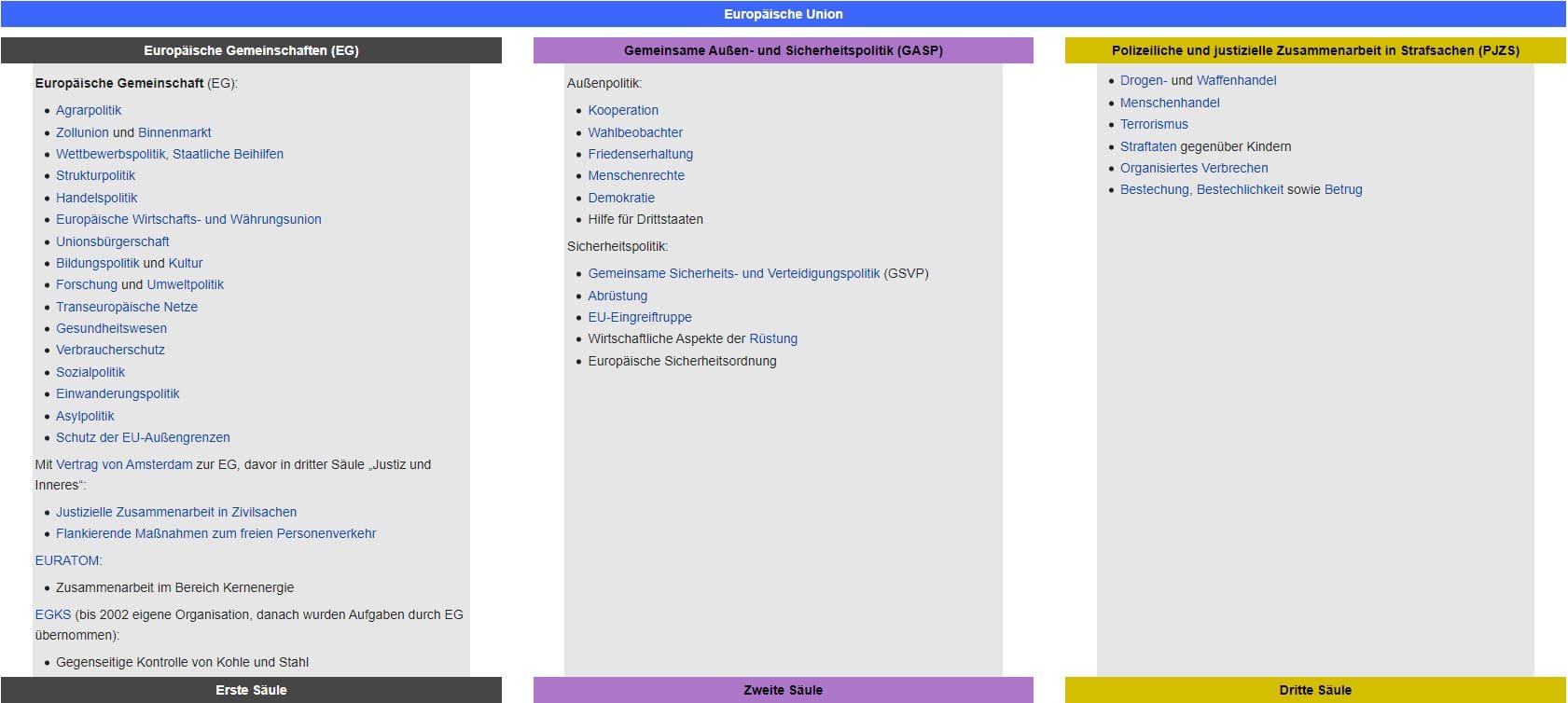Open the Asylpolitik link
The height and width of the screenshot is (703, 1568).
(x=85, y=416)
